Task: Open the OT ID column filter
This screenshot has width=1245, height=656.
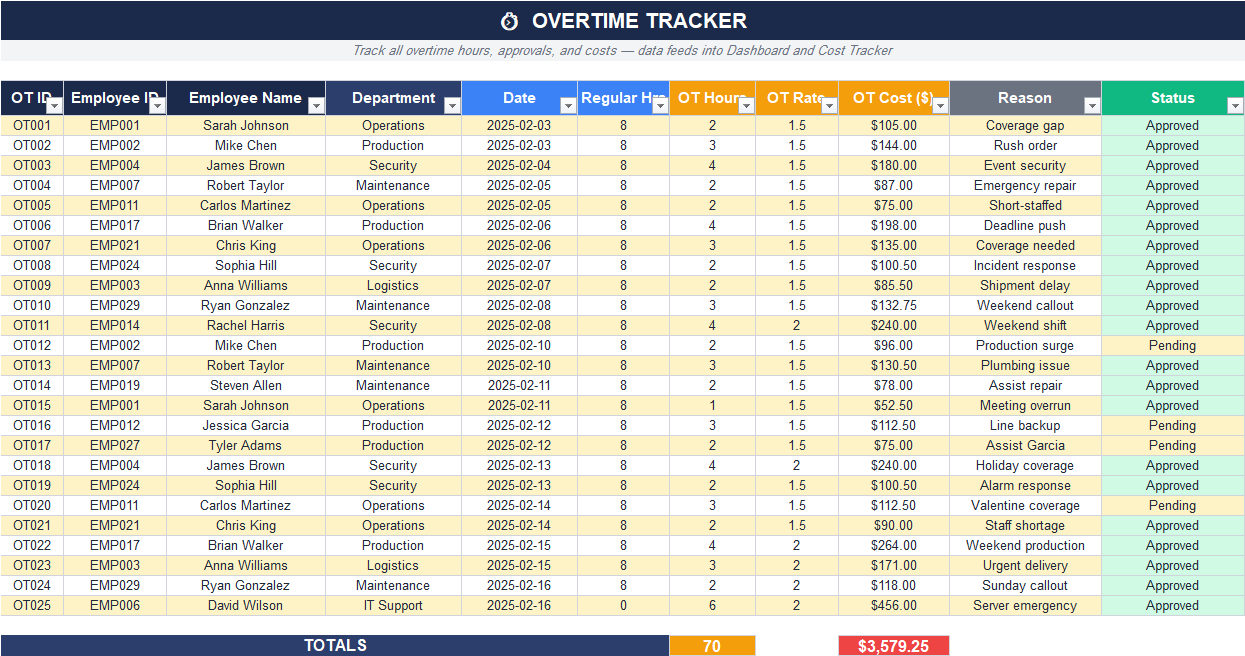Action: pyautogui.click(x=56, y=104)
